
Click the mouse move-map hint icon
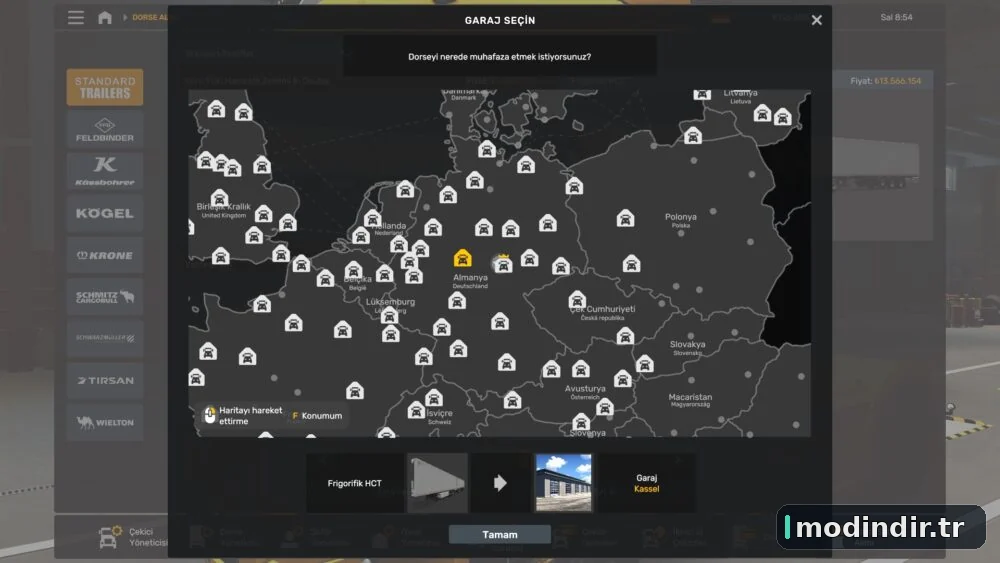(210, 415)
